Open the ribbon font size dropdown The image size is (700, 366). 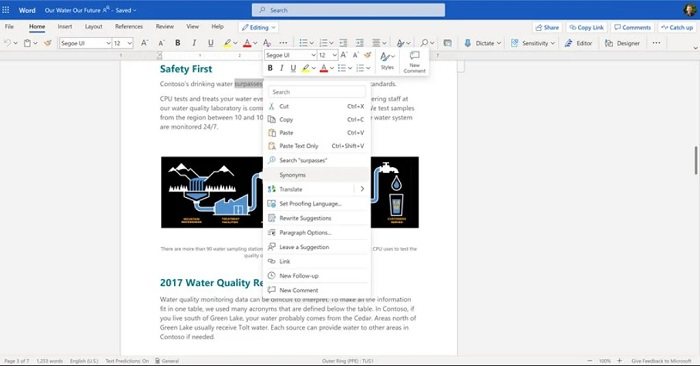pos(129,43)
